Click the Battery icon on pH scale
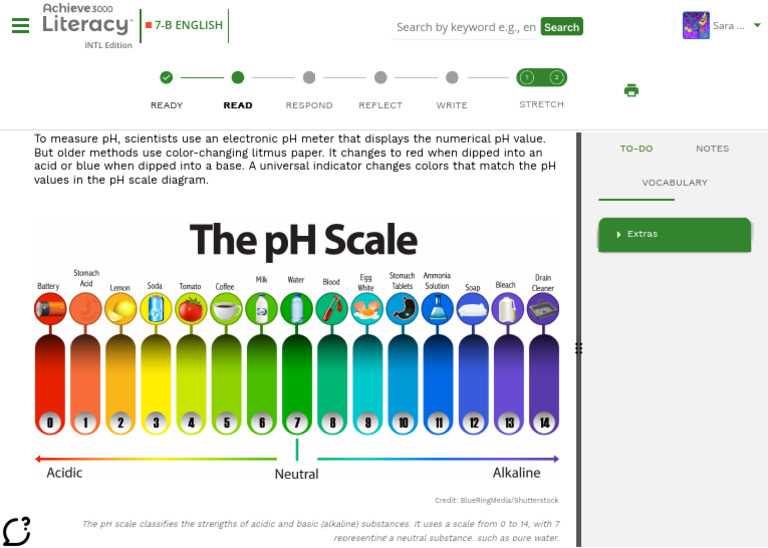 click(49, 308)
